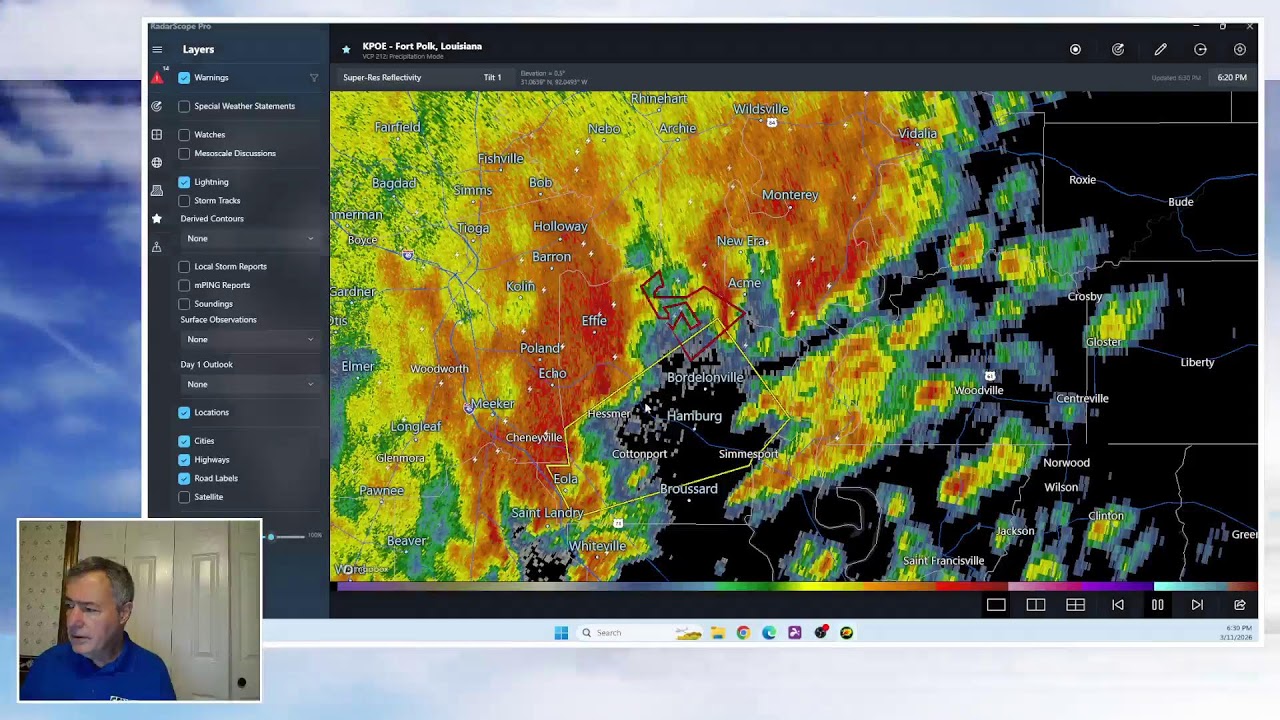1280x720 pixels.
Task: Open Microsoft Edge from the taskbar
Action: click(x=769, y=632)
